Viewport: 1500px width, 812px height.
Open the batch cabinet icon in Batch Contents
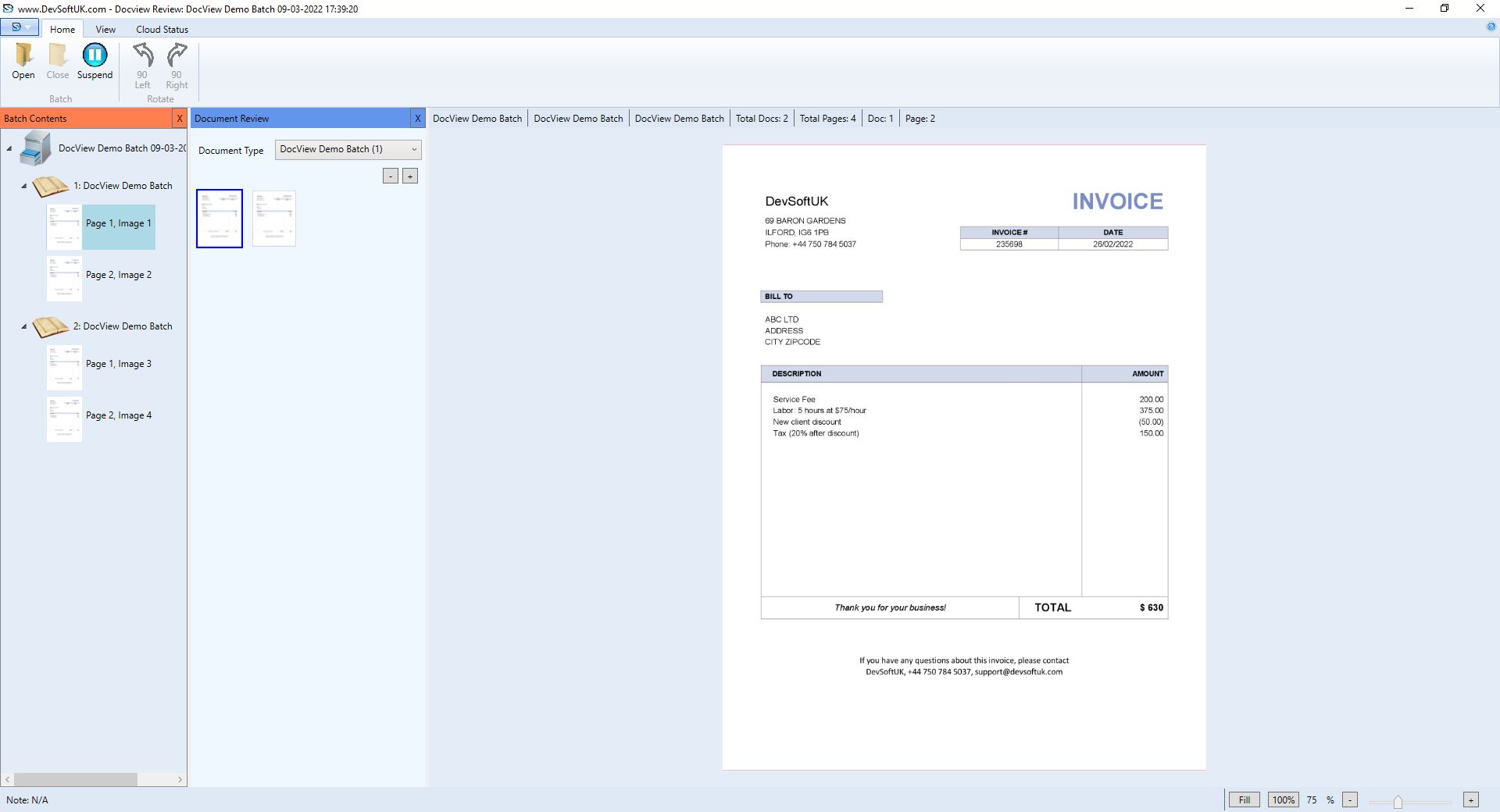[x=34, y=148]
